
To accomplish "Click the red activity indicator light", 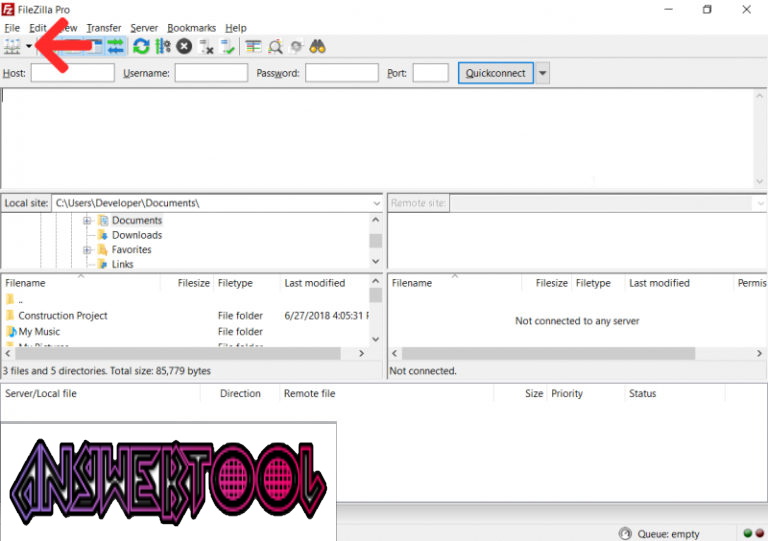I will click(760, 534).
